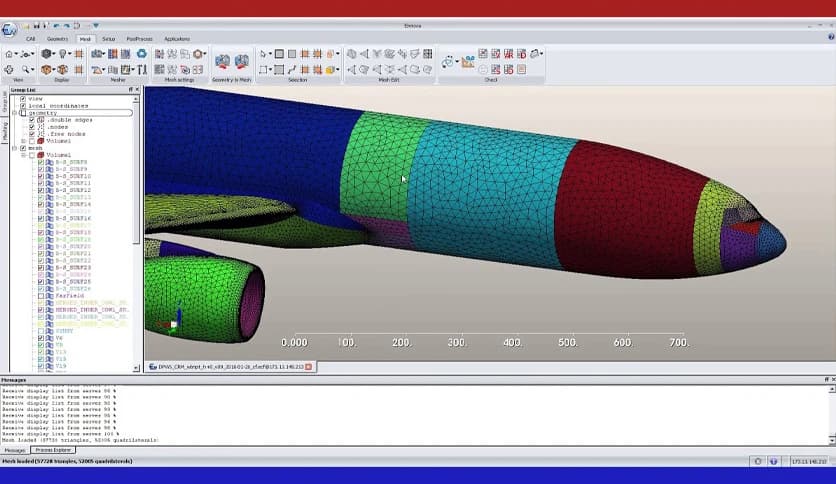Click the application logo button
This screenshot has height=484, width=836.
point(9,30)
